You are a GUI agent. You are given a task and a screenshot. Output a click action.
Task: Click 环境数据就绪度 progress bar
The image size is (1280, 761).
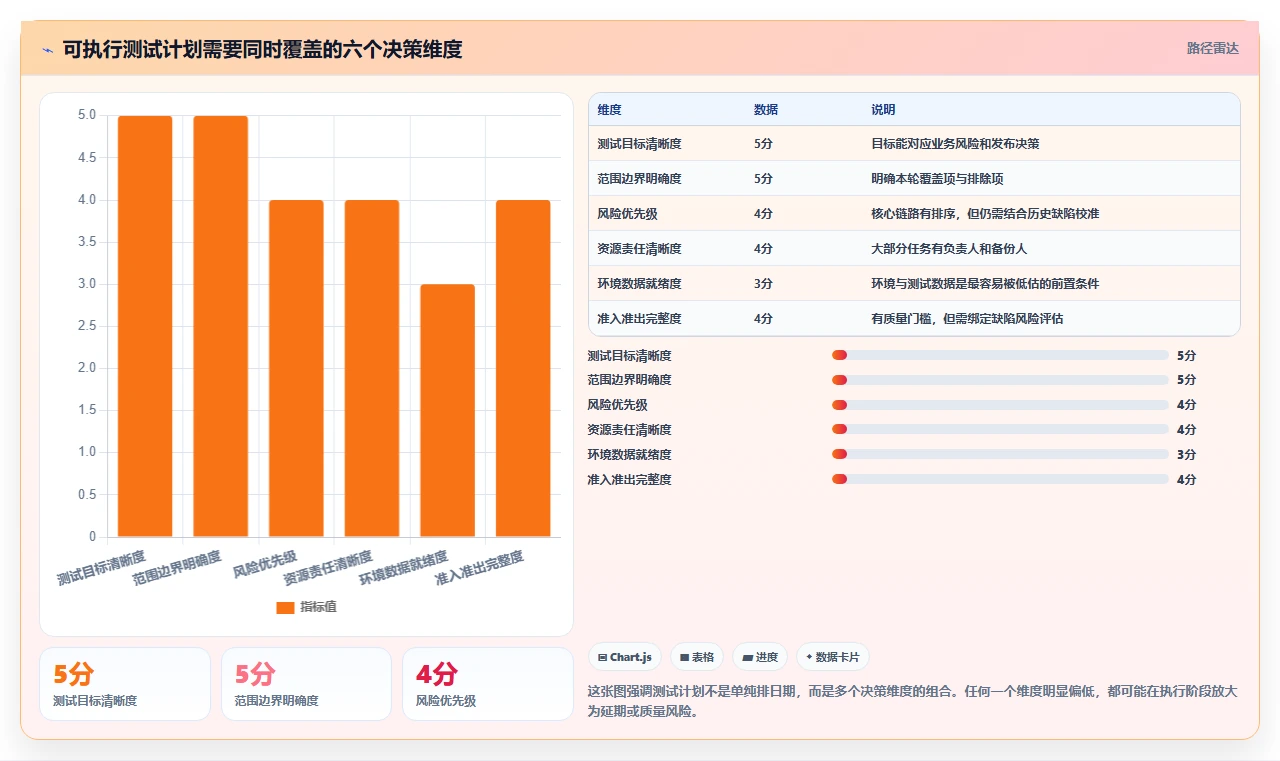(1000, 455)
